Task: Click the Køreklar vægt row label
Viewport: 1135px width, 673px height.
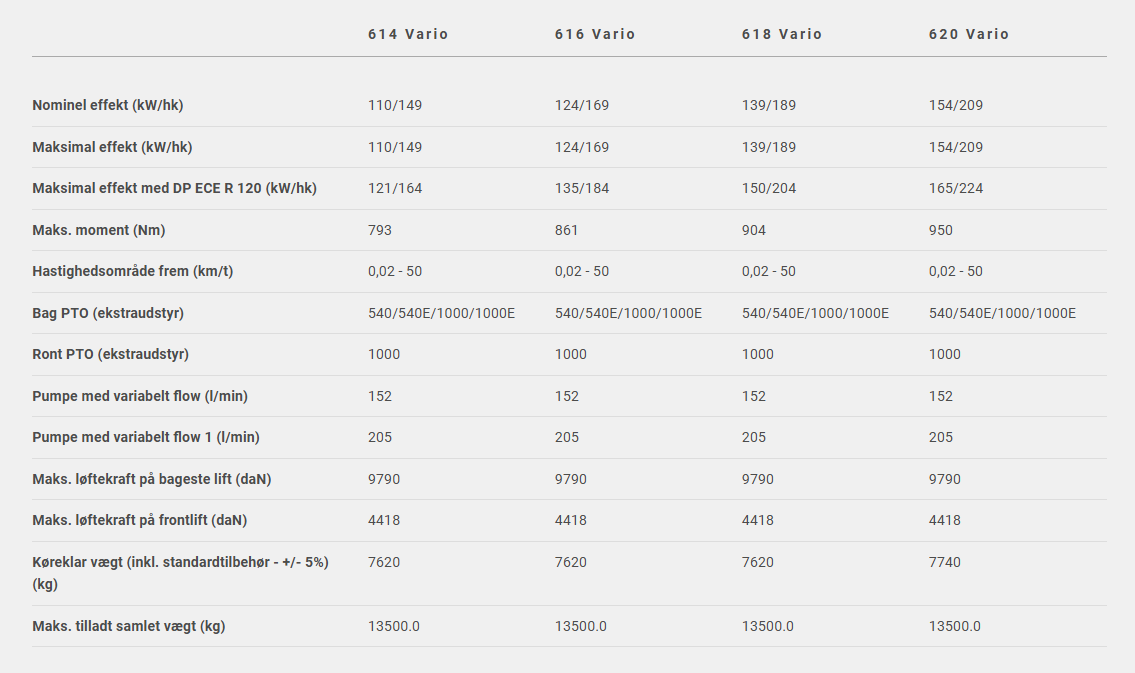Action: pos(180,573)
